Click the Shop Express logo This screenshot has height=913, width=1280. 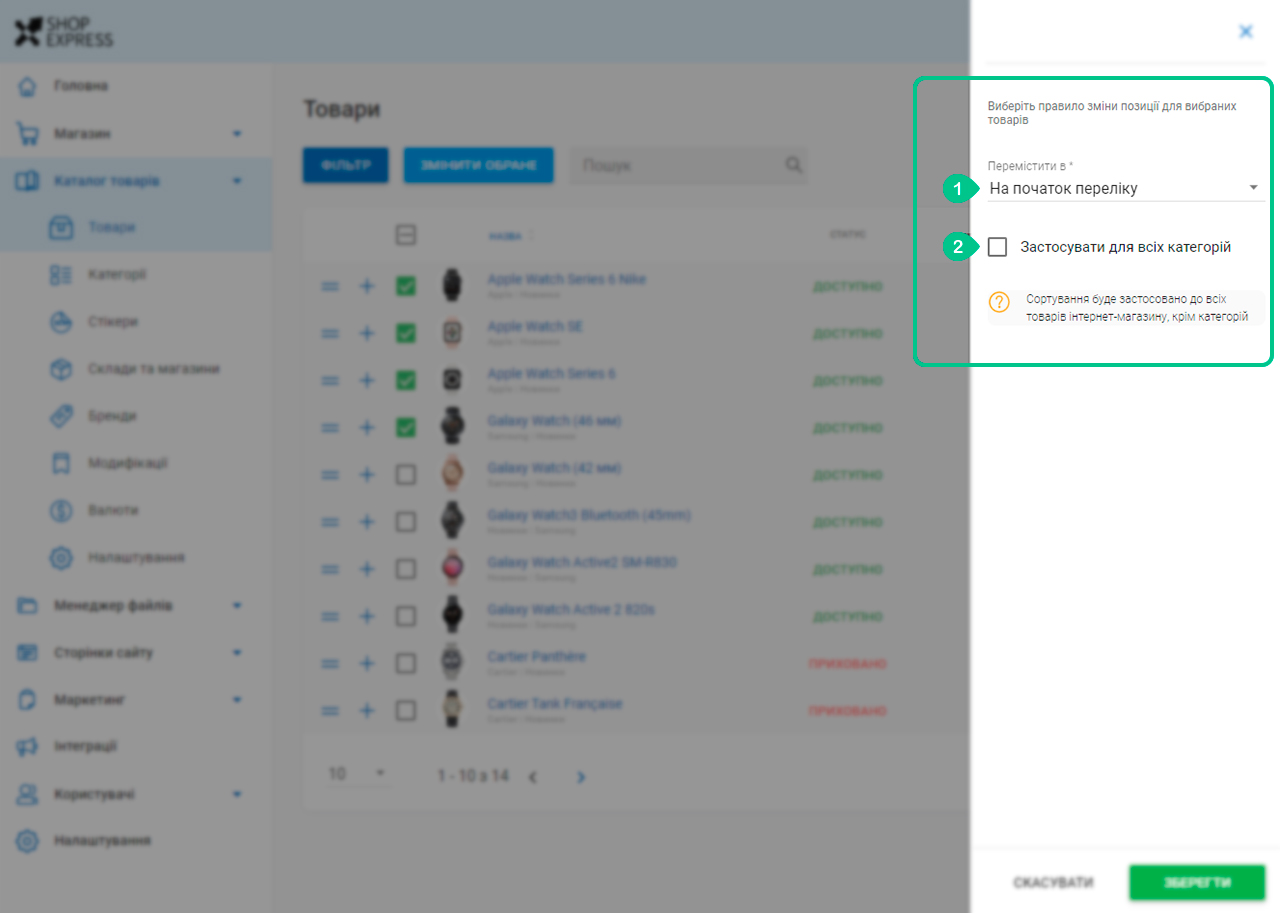click(63, 31)
